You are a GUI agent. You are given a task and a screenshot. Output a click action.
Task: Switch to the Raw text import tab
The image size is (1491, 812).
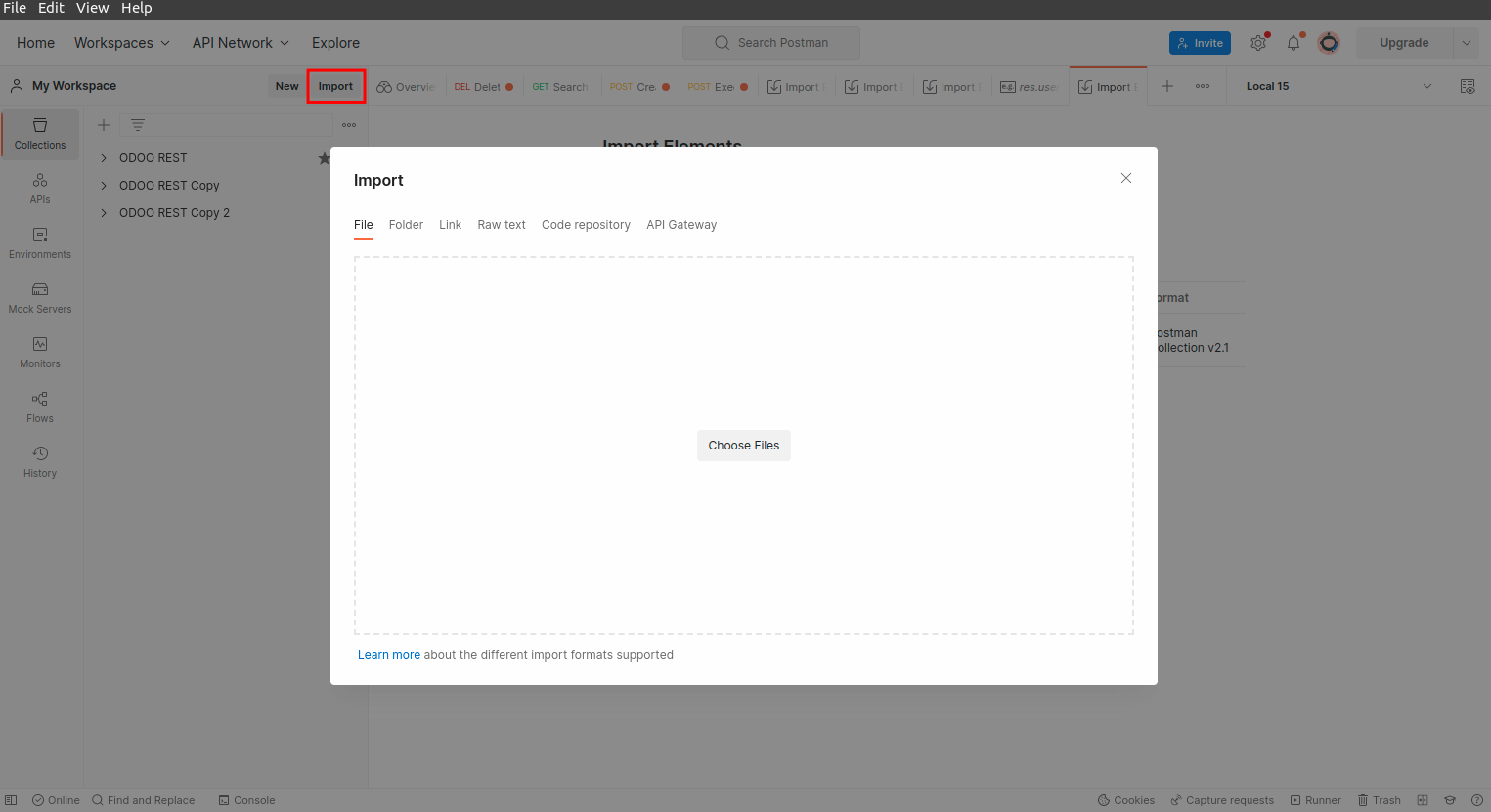[502, 225]
